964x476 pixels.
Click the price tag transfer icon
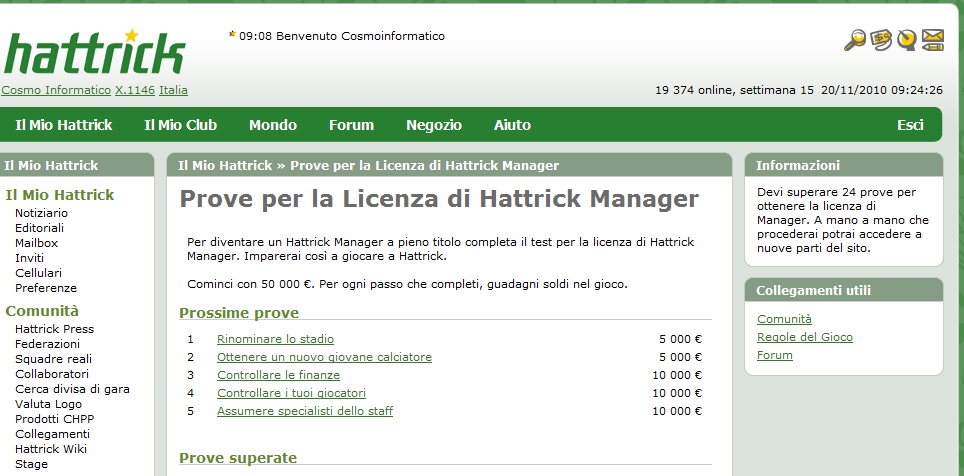pyautogui.click(x=881, y=40)
